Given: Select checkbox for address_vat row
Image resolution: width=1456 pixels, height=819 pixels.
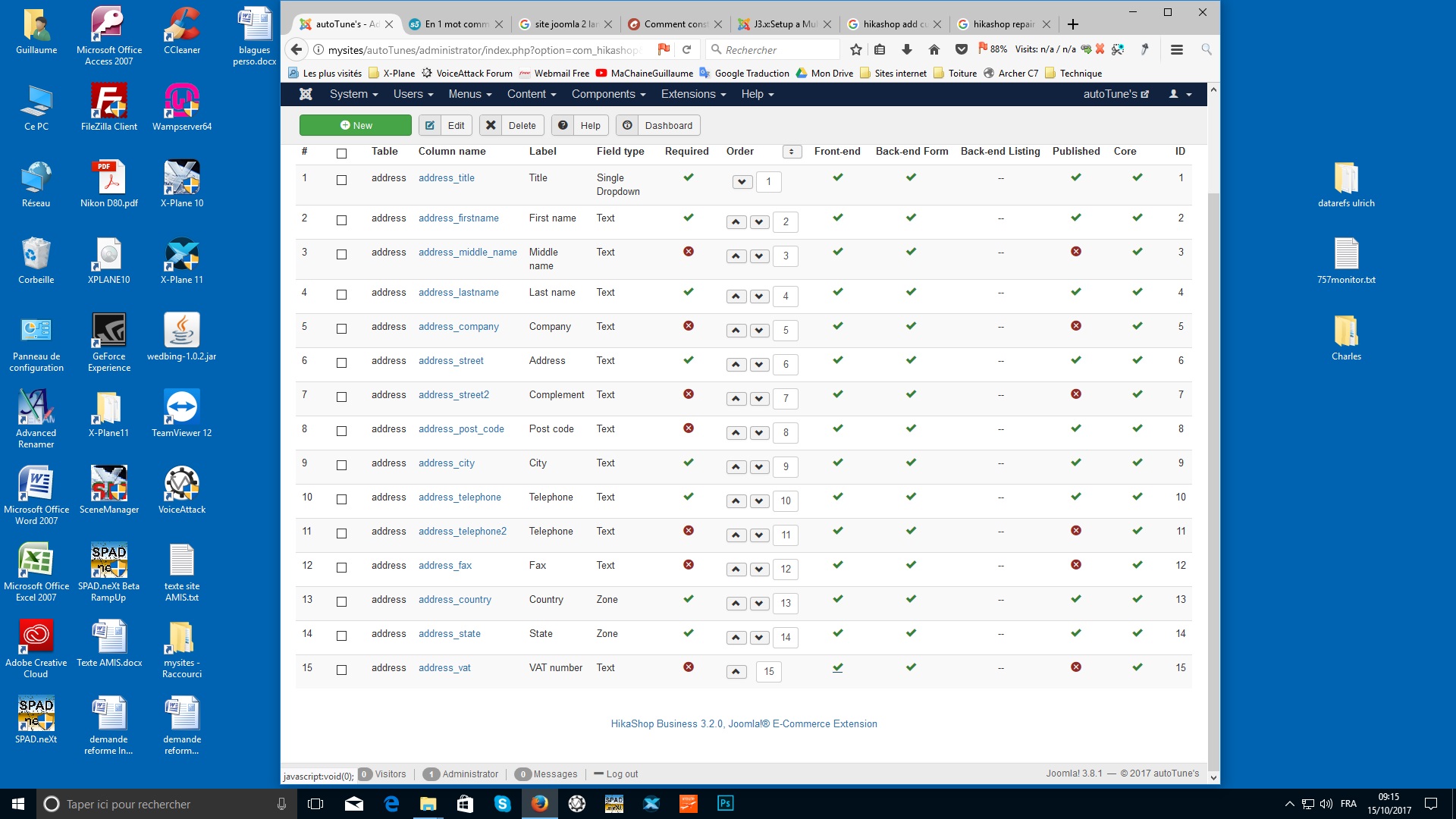Looking at the screenshot, I should click(x=341, y=670).
